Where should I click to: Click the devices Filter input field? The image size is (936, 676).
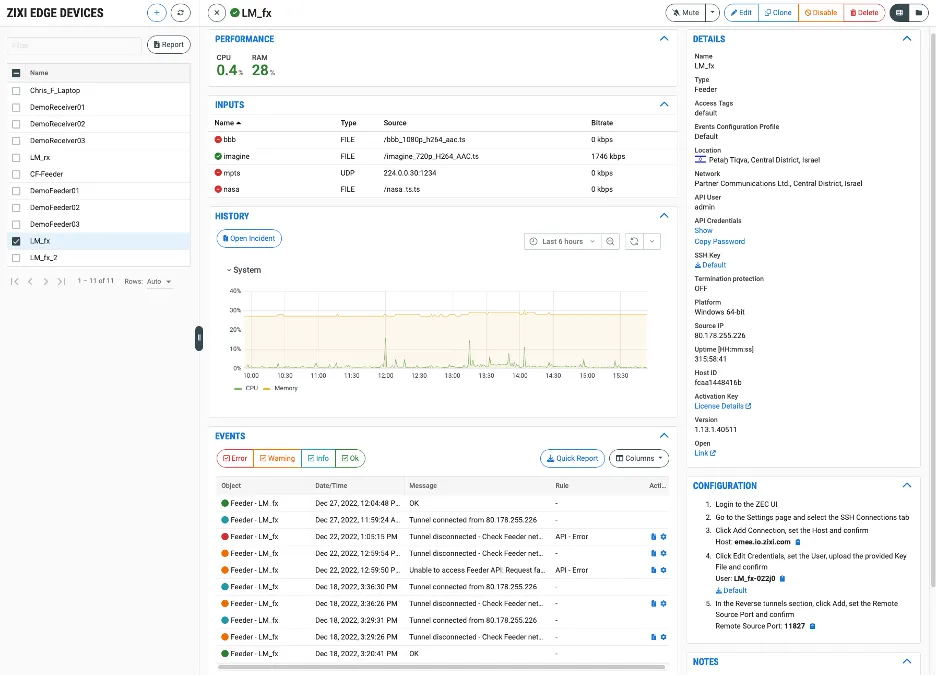coord(74,45)
